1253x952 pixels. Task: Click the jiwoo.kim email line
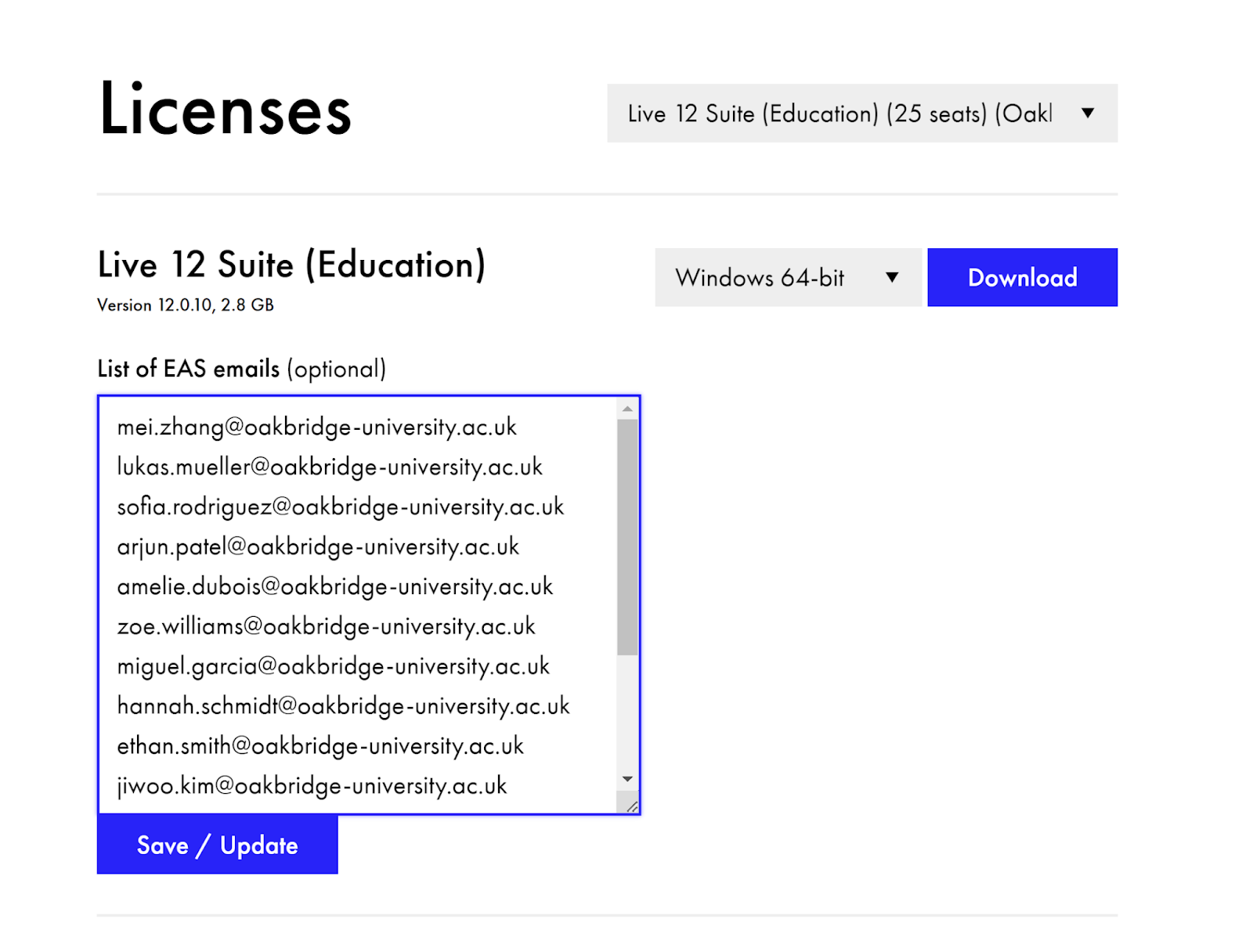click(312, 787)
